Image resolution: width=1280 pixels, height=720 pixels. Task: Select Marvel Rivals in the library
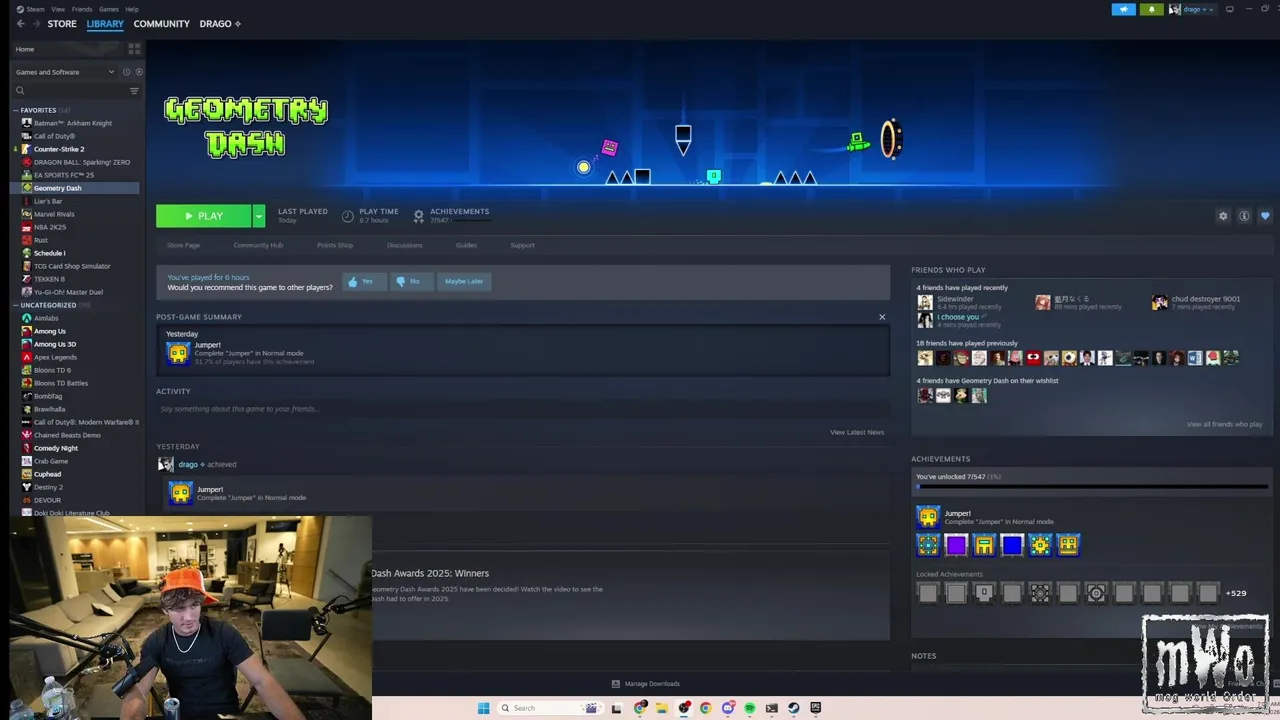coord(55,214)
